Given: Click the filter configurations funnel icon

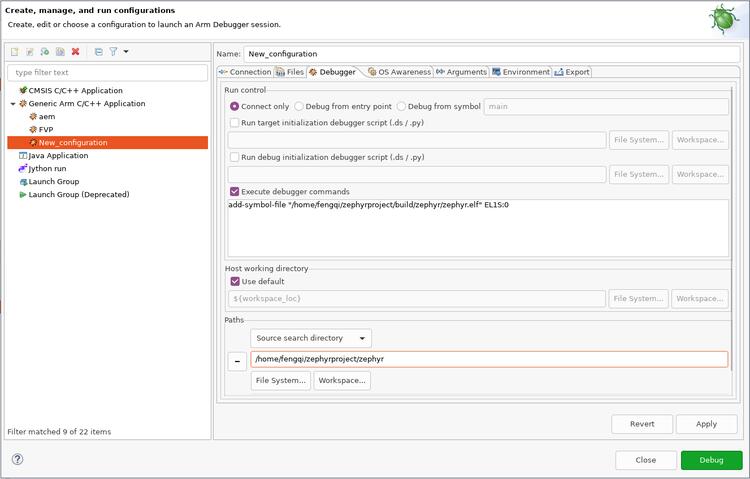Looking at the screenshot, I should tap(113, 52).
